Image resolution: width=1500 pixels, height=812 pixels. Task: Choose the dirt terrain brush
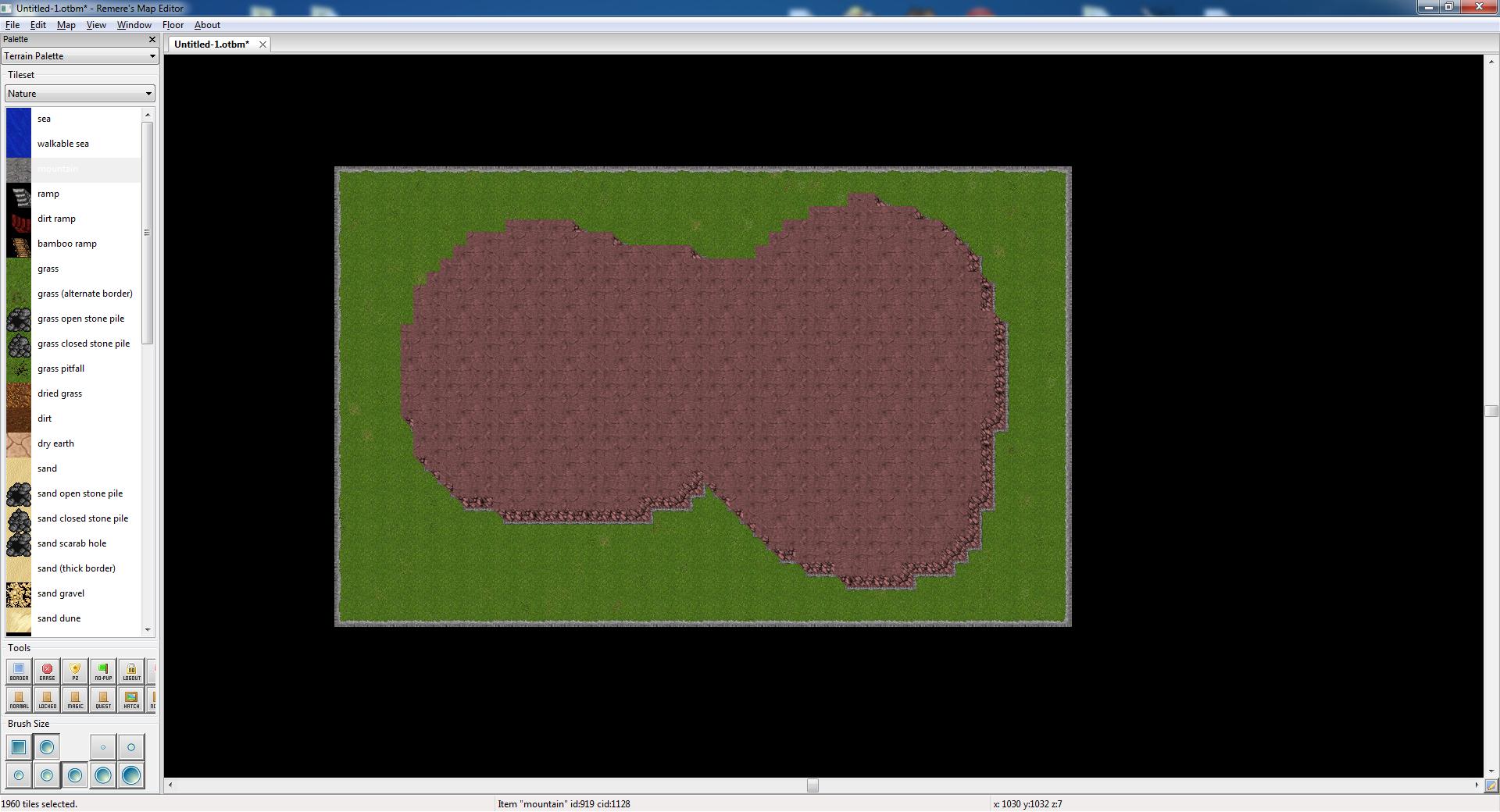(73, 418)
